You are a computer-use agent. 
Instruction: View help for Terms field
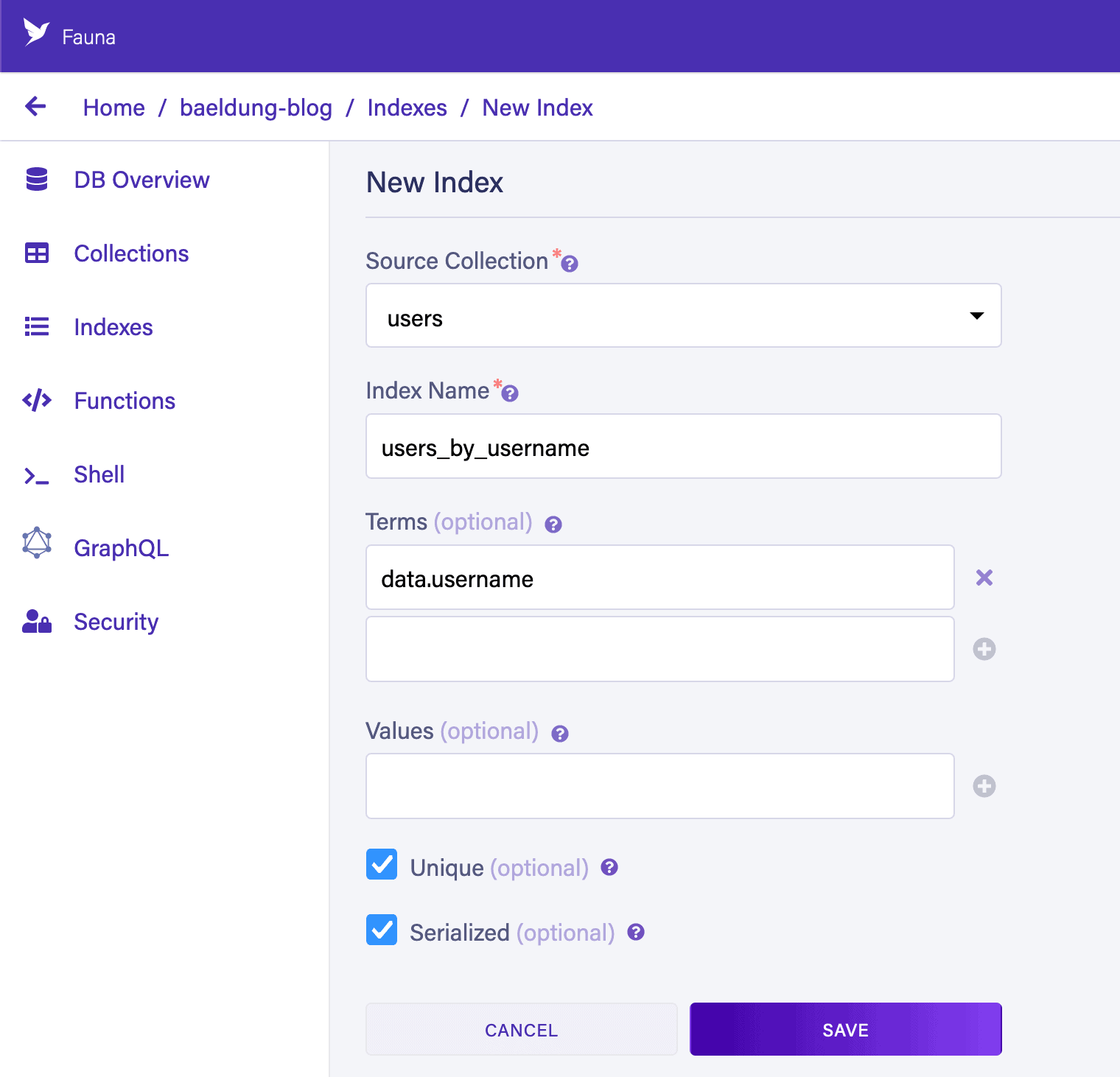pyautogui.click(x=553, y=525)
